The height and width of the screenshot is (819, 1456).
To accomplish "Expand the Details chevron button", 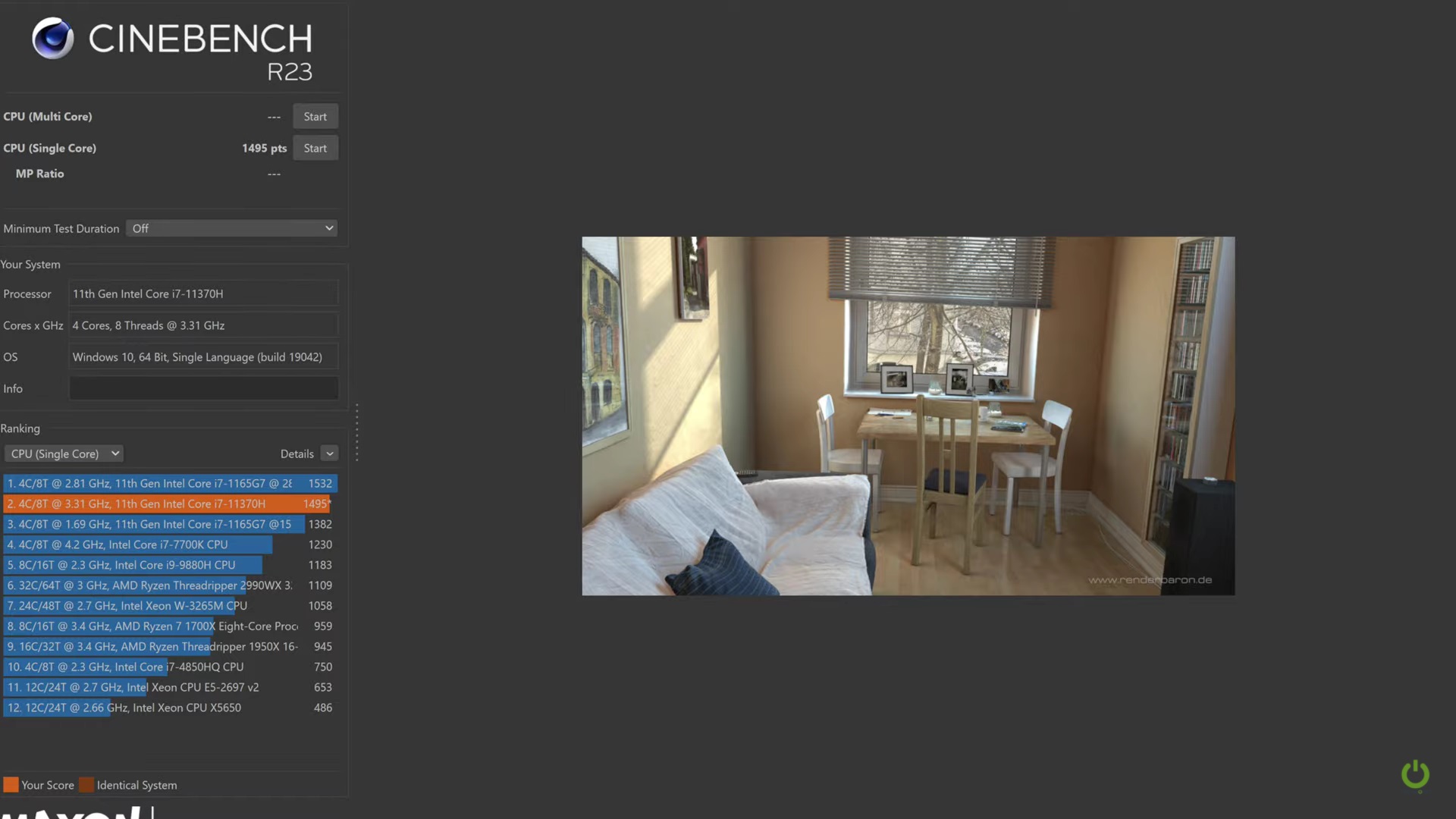I will click(329, 453).
